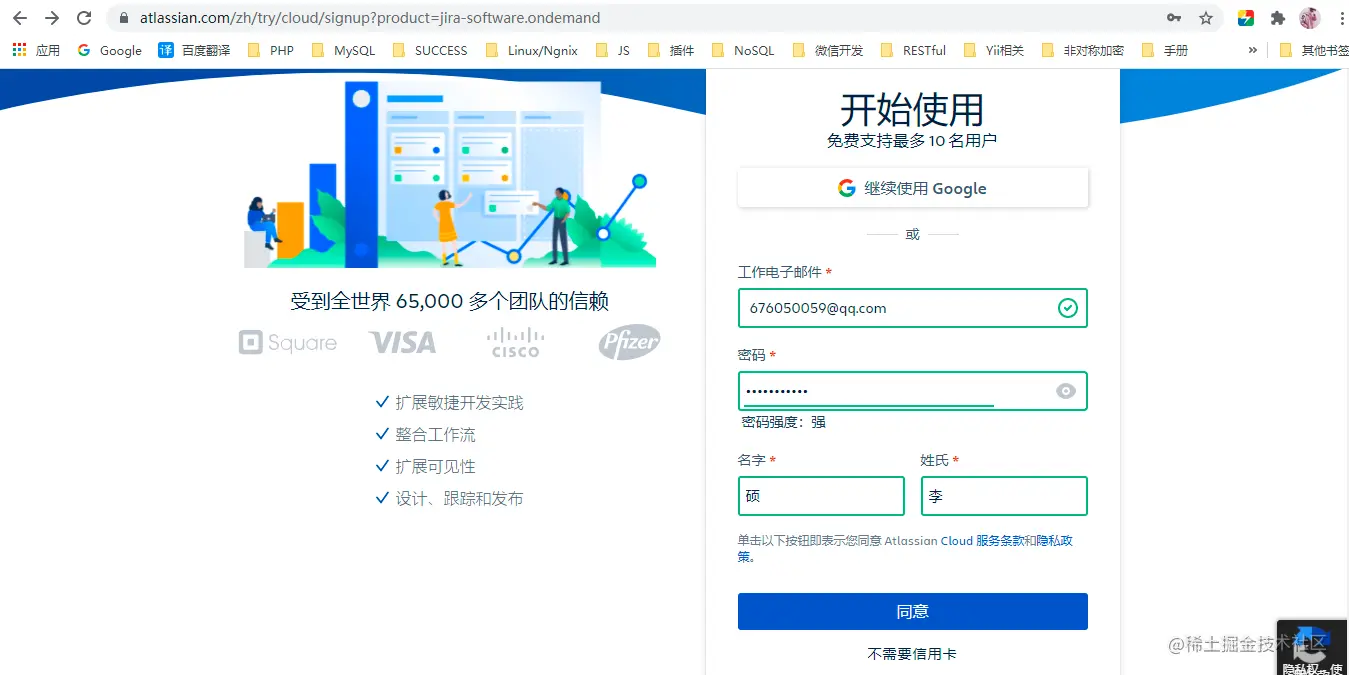Click the lock icon in address bar

tap(124, 18)
